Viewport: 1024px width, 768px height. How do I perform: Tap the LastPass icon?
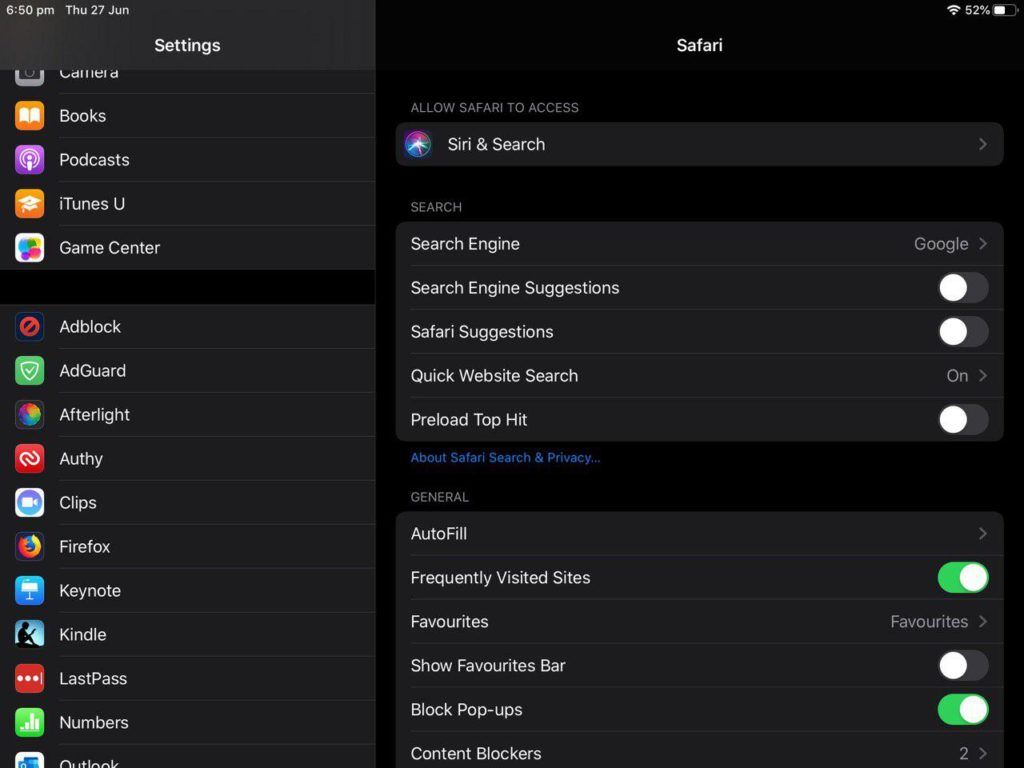[x=30, y=679]
